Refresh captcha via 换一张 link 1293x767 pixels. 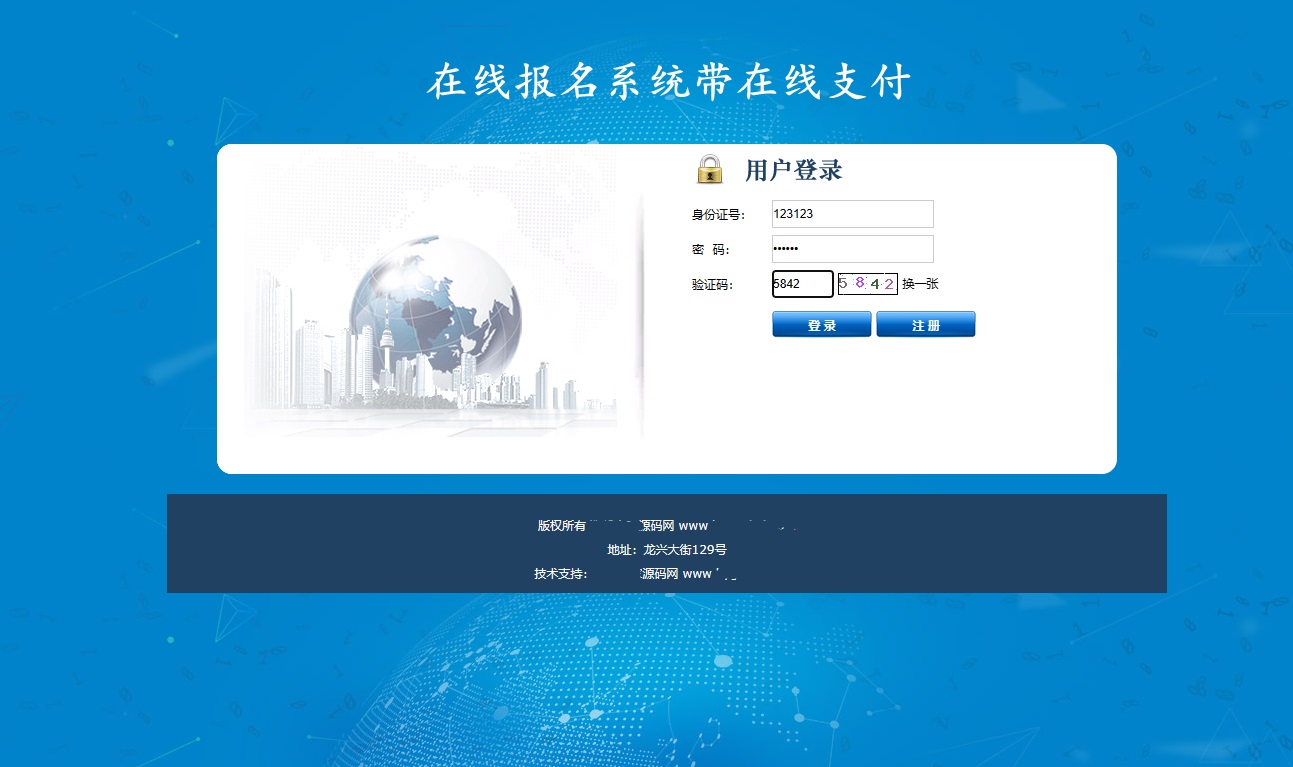click(x=920, y=284)
